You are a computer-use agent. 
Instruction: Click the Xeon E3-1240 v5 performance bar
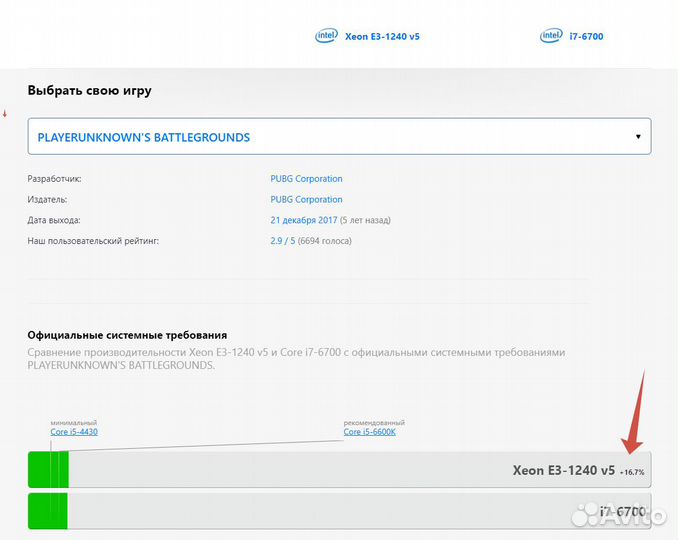point(339,470)
